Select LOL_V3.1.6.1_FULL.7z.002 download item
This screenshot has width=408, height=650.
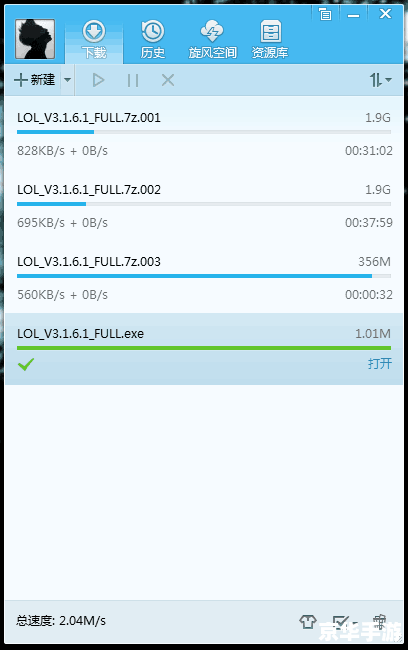tap(204, 205)
